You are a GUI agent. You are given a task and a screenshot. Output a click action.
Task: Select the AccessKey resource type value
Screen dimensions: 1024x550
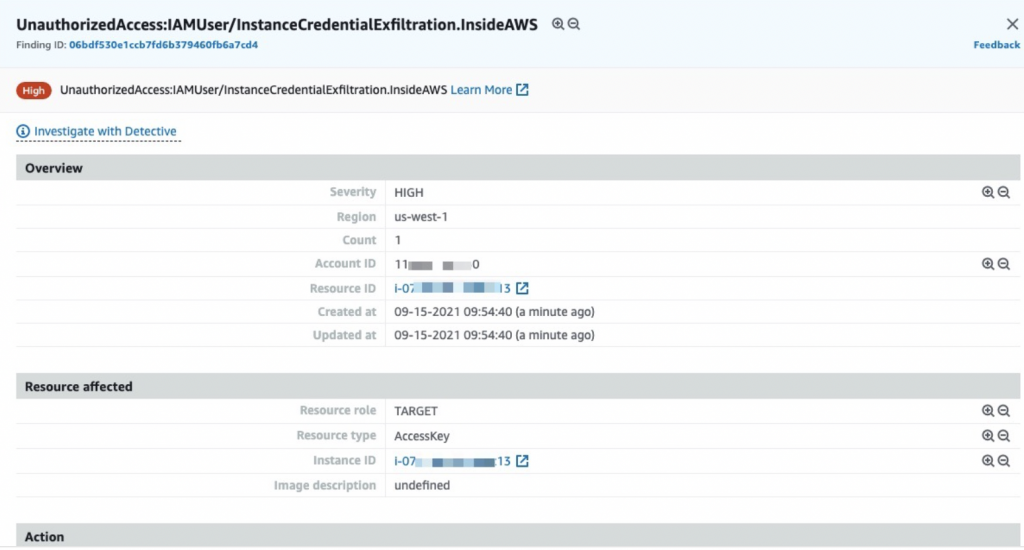(422, 436)
